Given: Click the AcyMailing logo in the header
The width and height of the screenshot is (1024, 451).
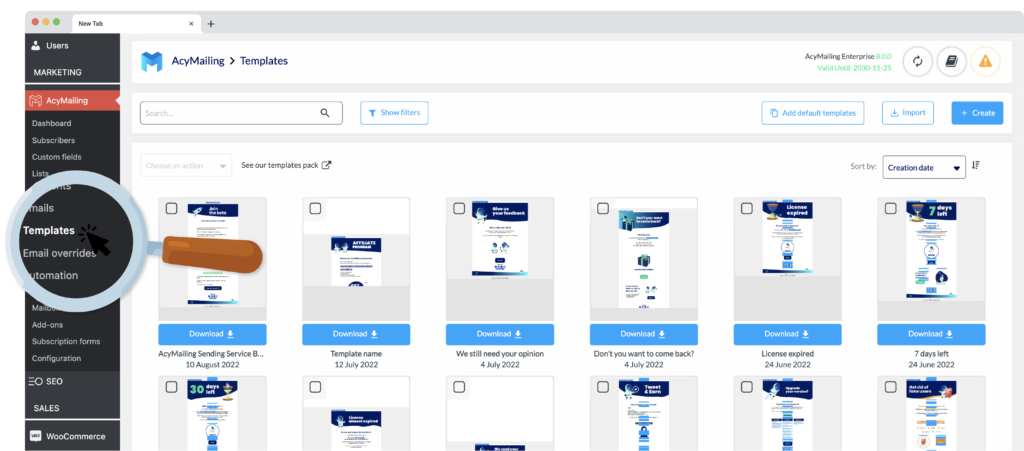Looking at the screenshot, I should coord(152,61).
